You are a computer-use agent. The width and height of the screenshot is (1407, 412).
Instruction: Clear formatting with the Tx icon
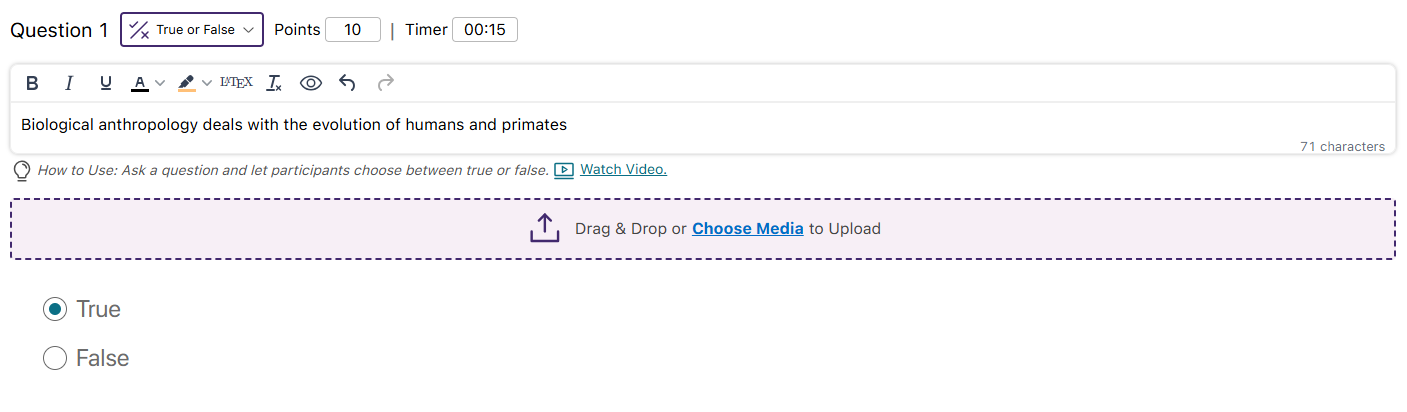[x=274, y=83]
